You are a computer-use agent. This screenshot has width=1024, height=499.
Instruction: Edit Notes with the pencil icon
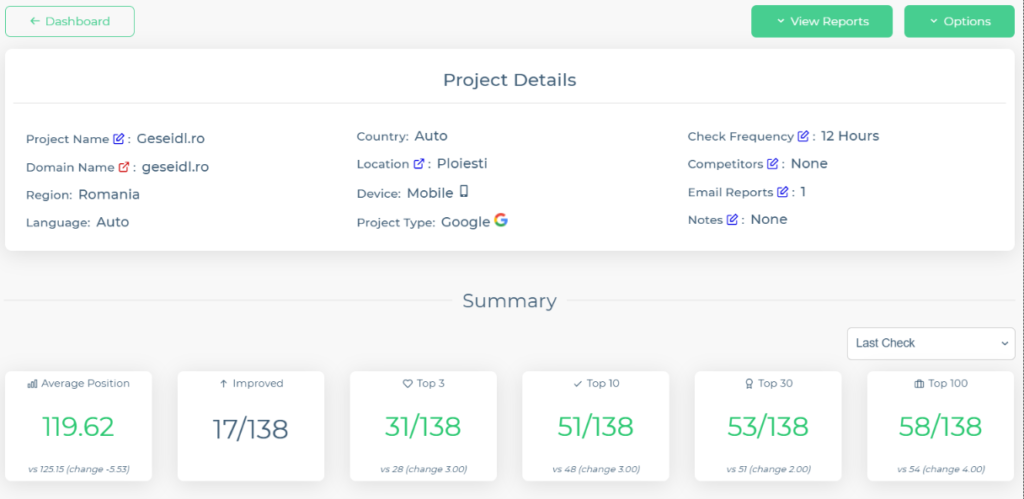[x=732, y=220]
